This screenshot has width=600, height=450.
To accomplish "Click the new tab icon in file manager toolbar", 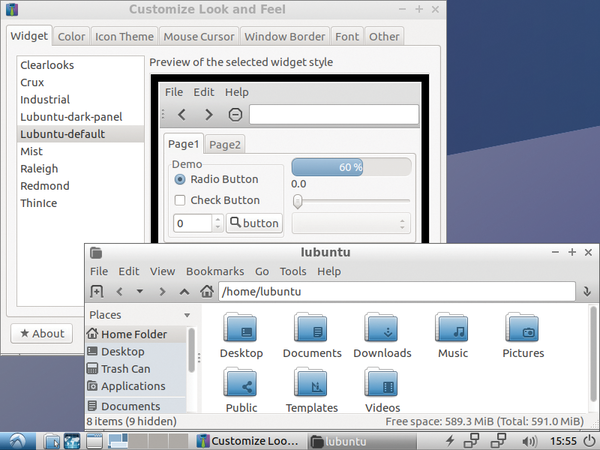I will click(96, 292).
